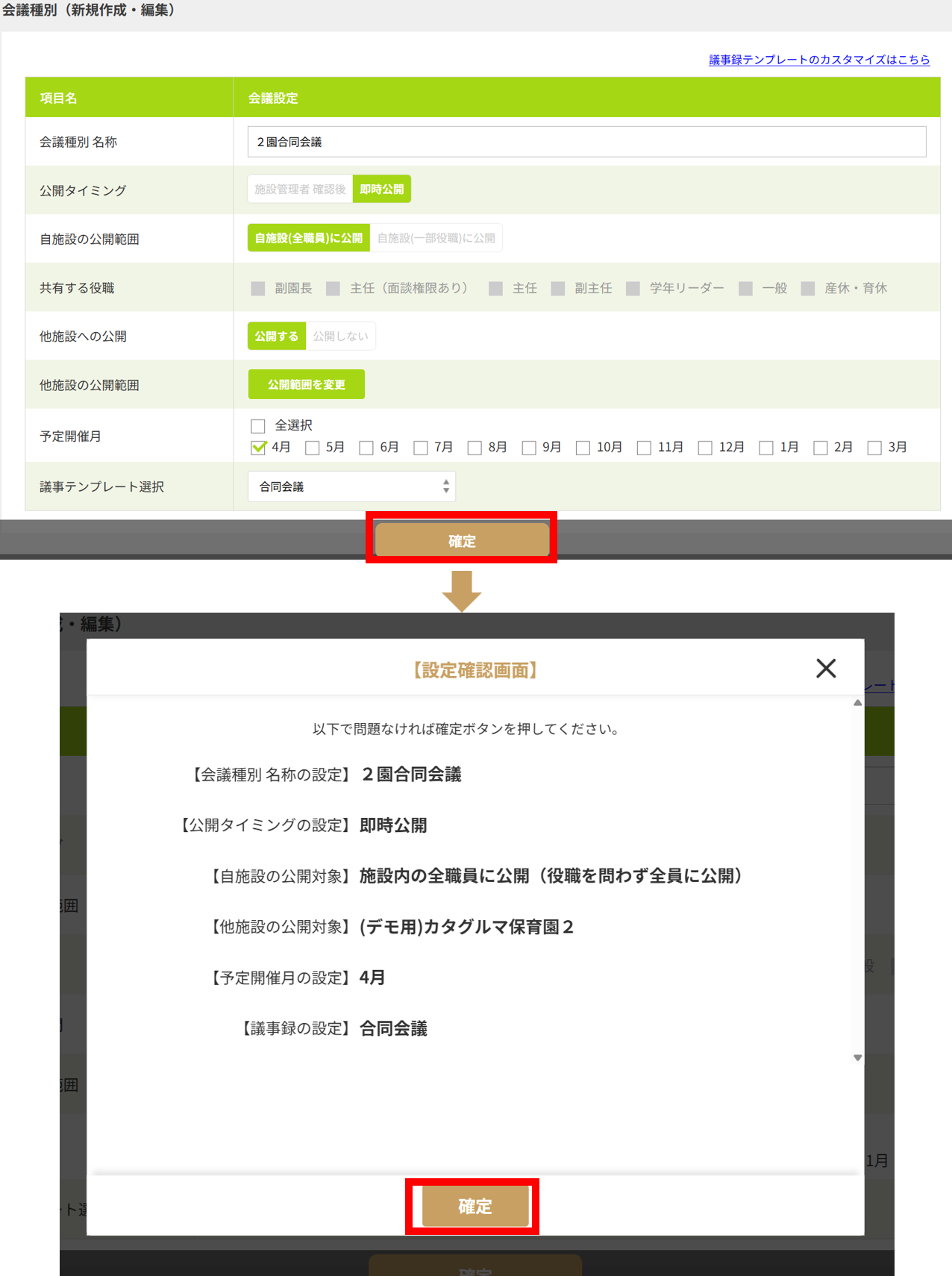Click the 項目名 column header
The width and height of the screenshot is (952, 1276).
(x=58, y=98)
